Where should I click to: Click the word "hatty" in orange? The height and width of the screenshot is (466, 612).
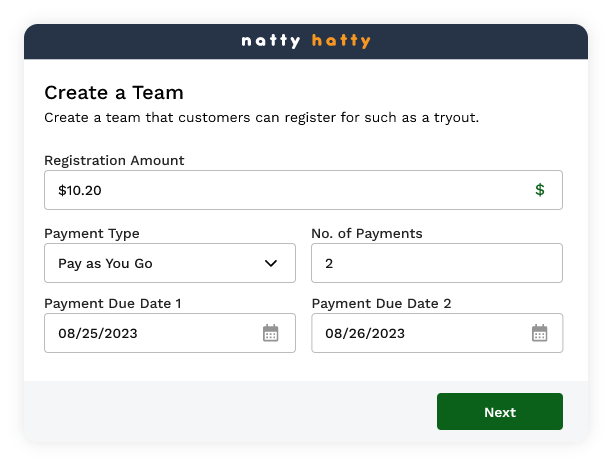pyautogui.click(x=341, y=41)
